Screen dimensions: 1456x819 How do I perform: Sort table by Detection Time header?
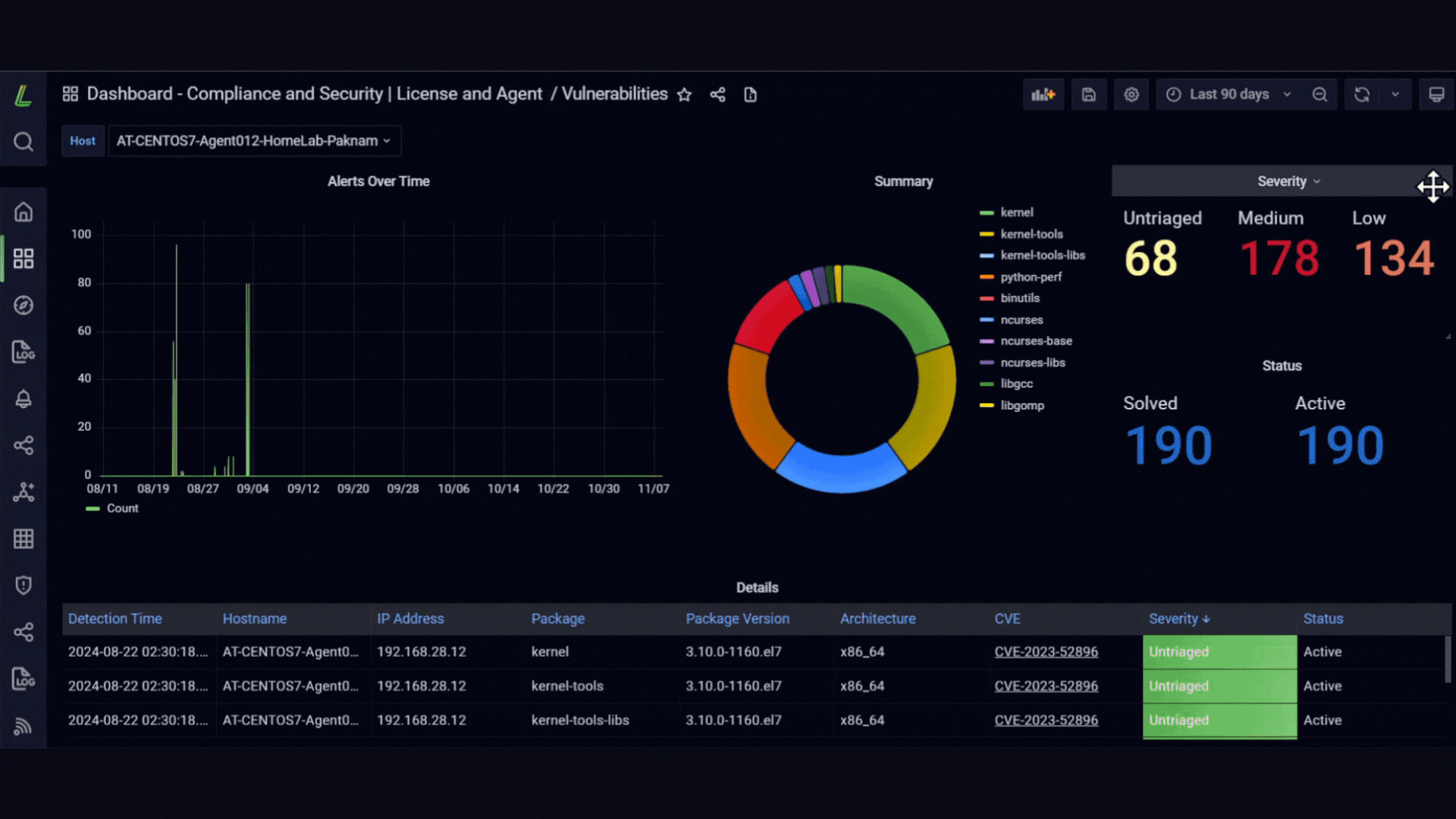tap(115, 619)
